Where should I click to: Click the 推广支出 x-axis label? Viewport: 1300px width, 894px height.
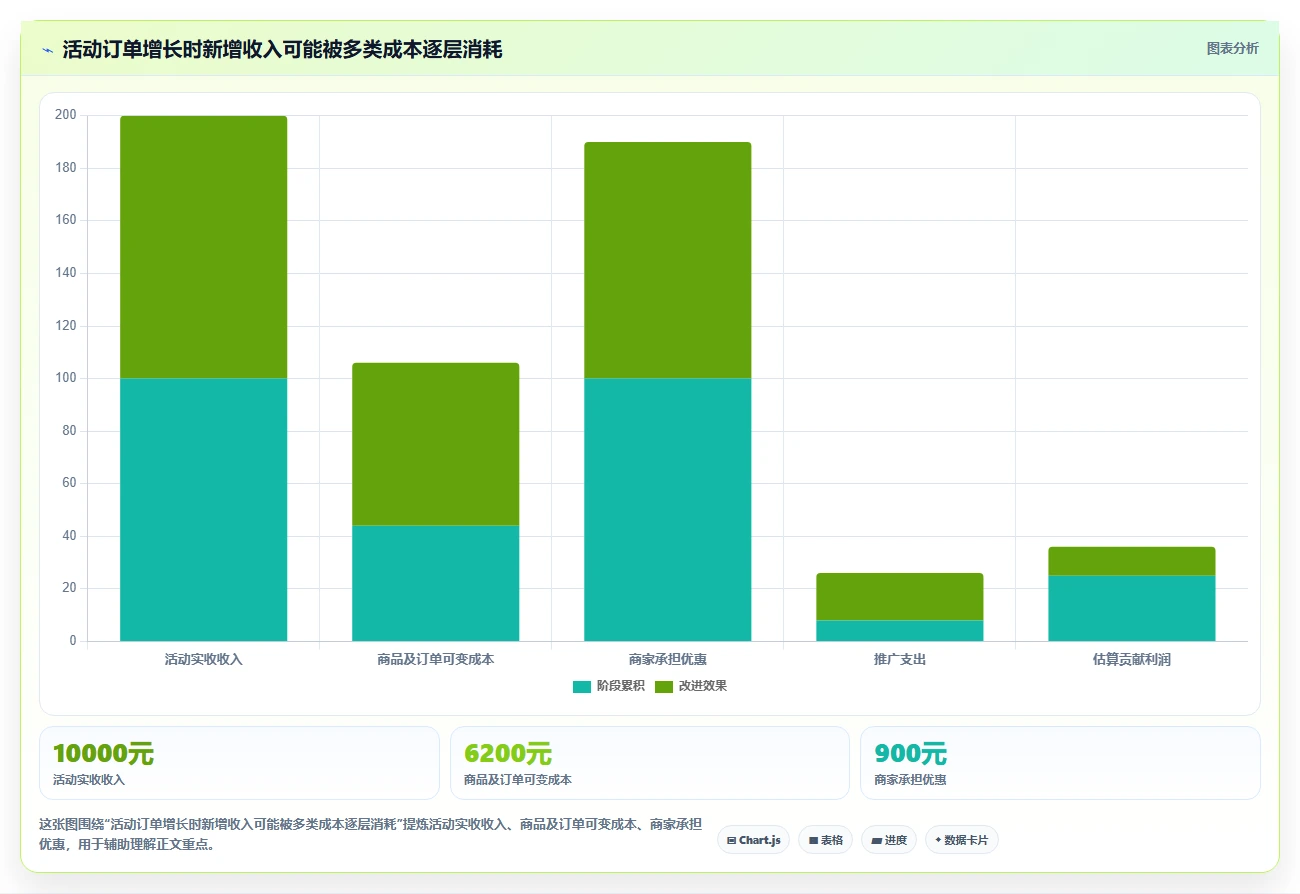tap(899, 660)
